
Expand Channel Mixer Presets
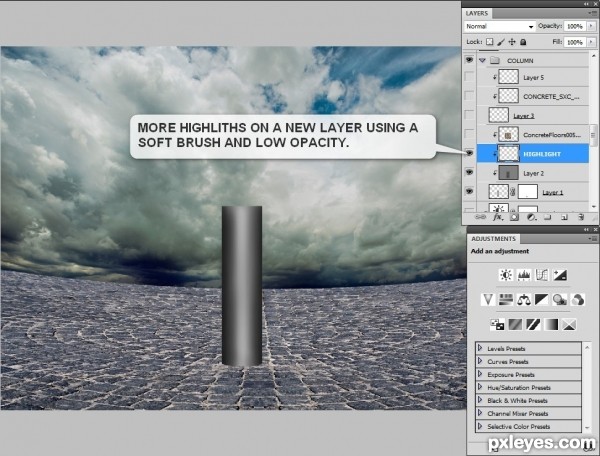(x=480, y=413)
